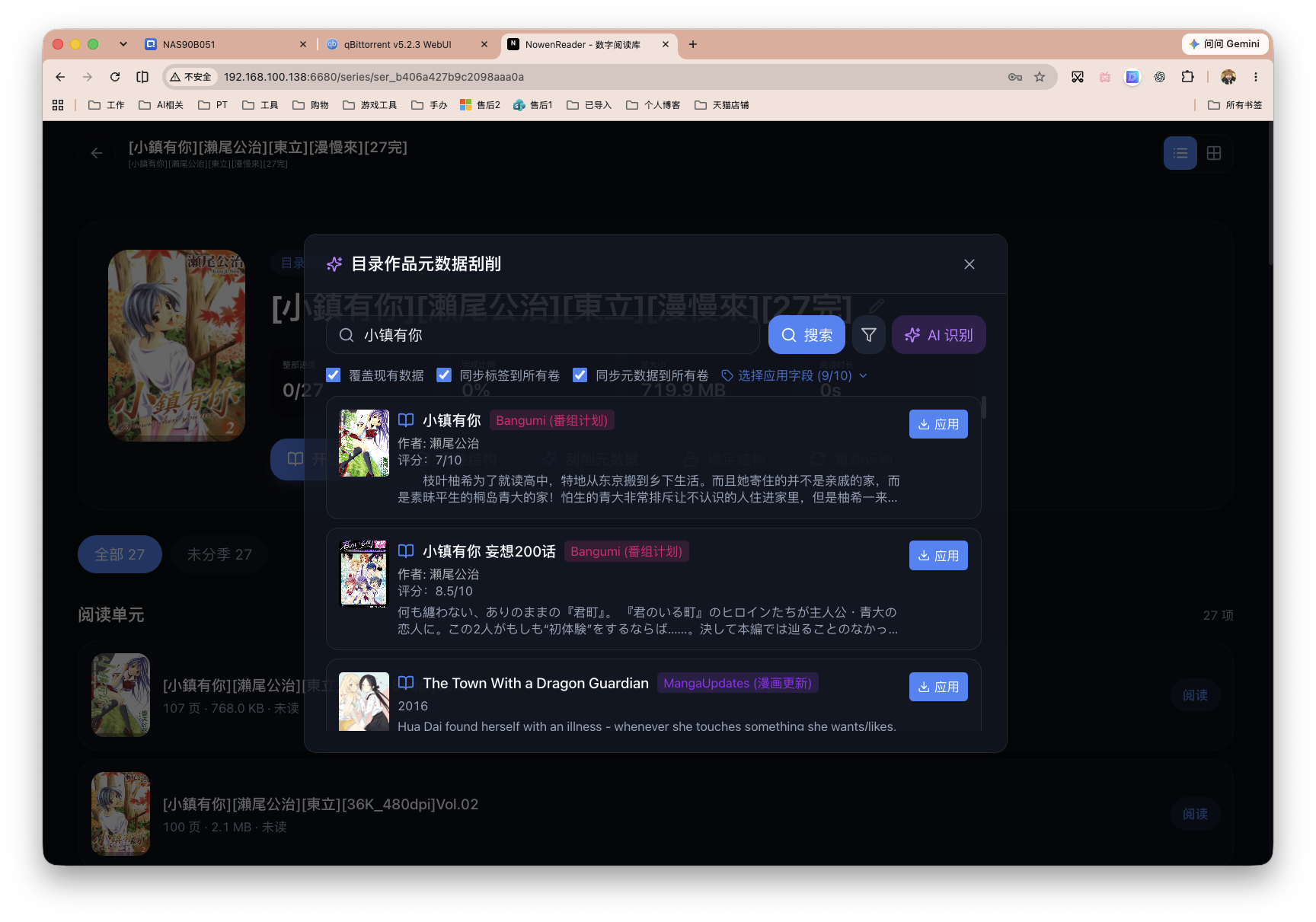Close the NowenReader browser tab
The height and width of the screenshot is (922, 1316).
[666, 44]
